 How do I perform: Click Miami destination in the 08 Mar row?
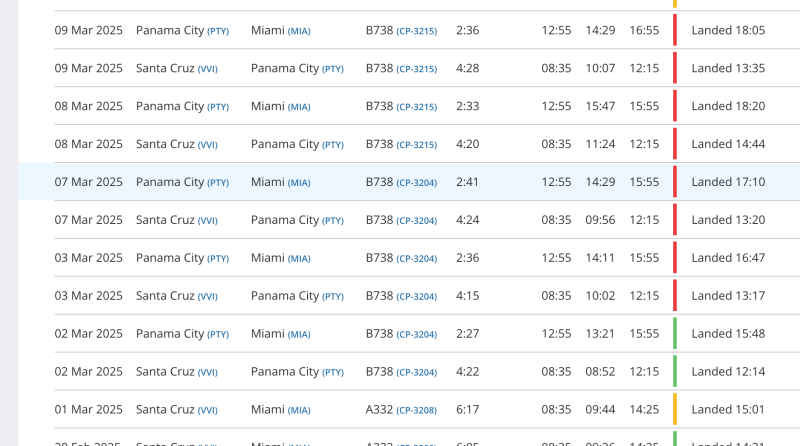(268, 106)
